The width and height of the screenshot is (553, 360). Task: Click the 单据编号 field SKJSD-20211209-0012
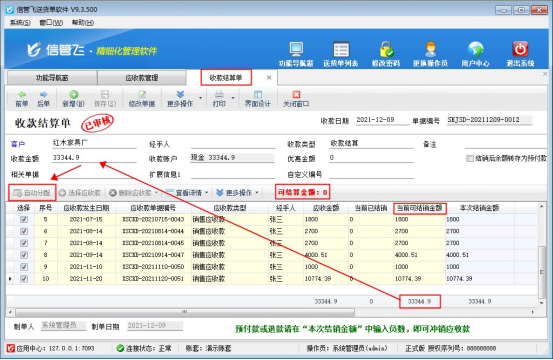pos(490,120)
